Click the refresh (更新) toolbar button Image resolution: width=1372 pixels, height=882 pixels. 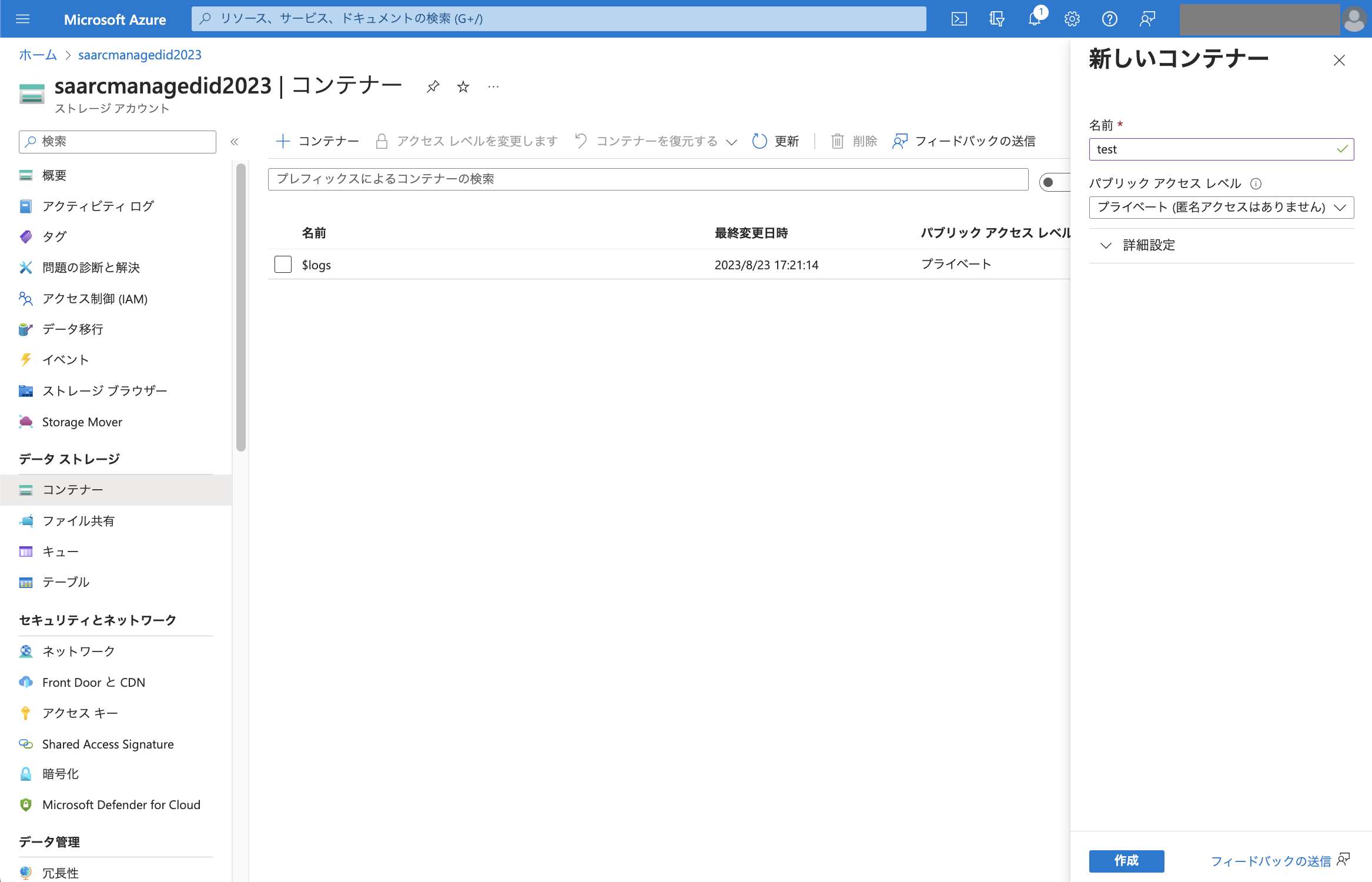pyautogui.click(x=775, y=141)
